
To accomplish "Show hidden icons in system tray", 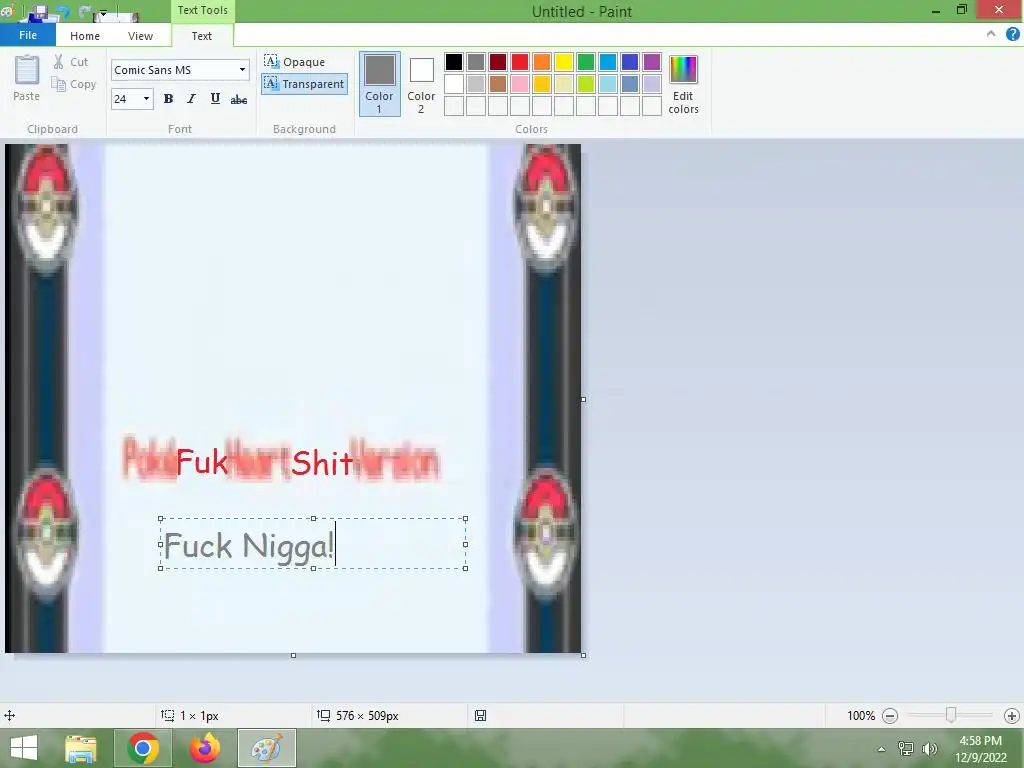I will click(881, 749).
